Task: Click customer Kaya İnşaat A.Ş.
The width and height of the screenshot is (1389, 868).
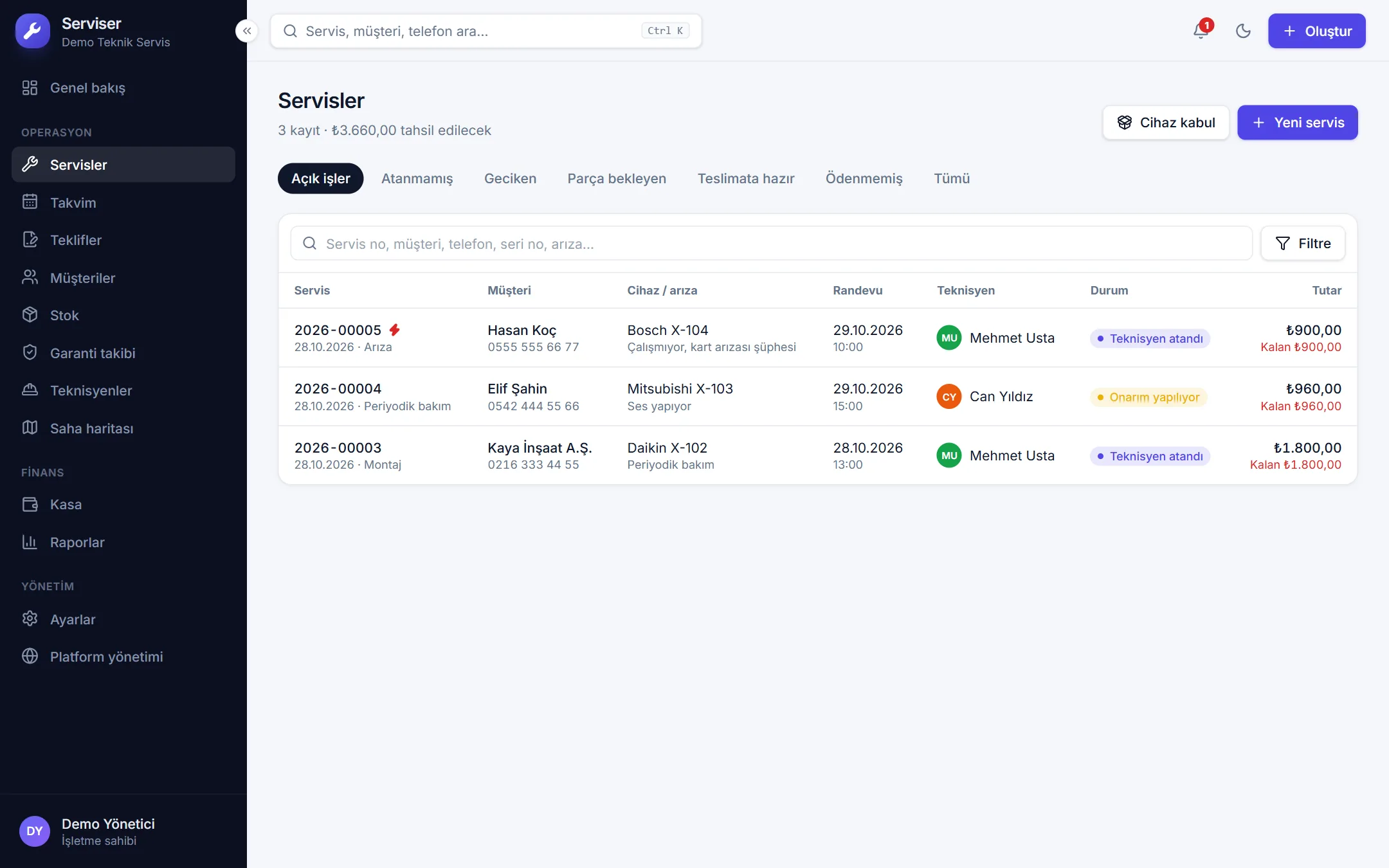Action: pyautogui.click(x=540, y=448)
